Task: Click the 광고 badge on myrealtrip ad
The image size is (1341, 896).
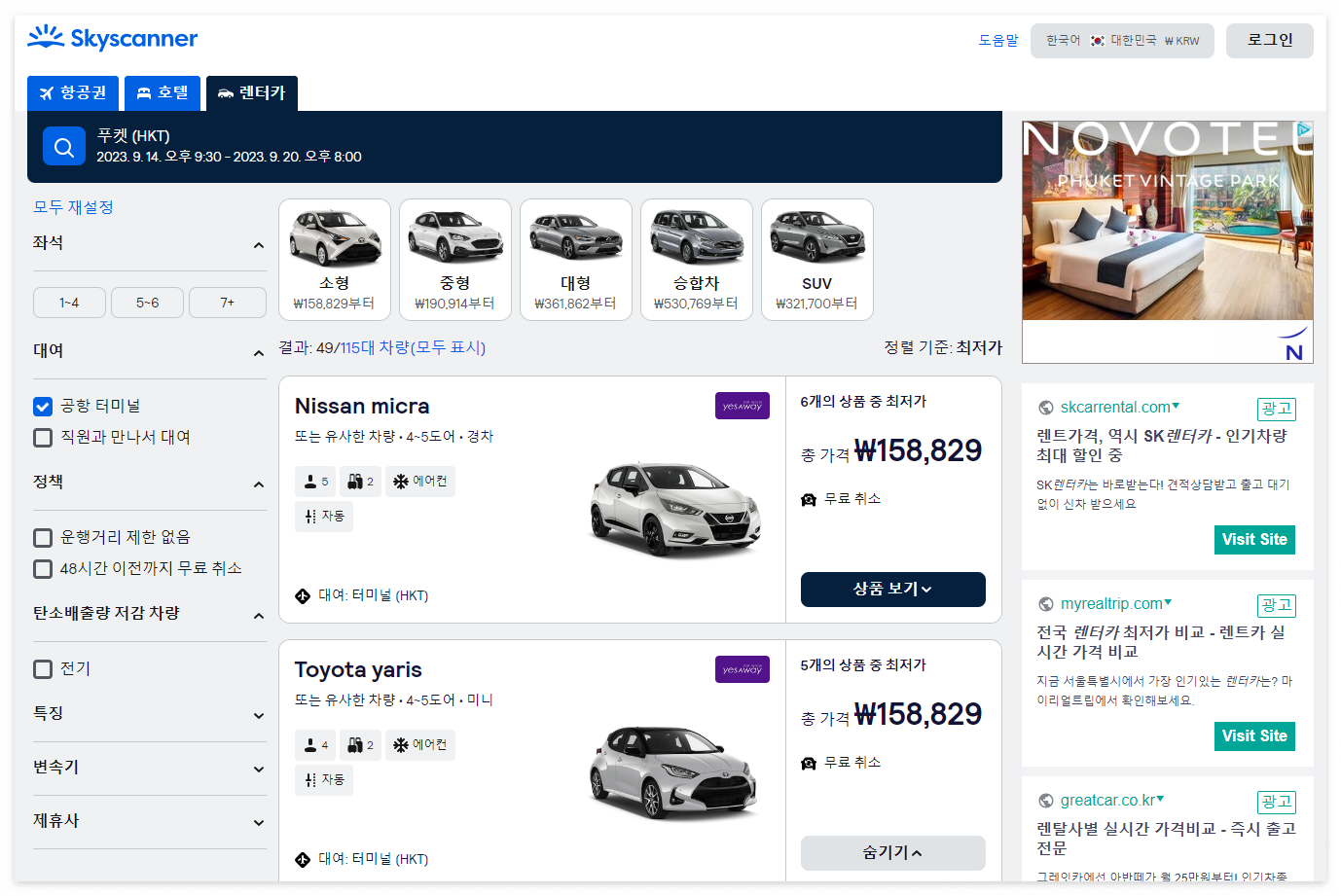Action: pos(1277,605)
